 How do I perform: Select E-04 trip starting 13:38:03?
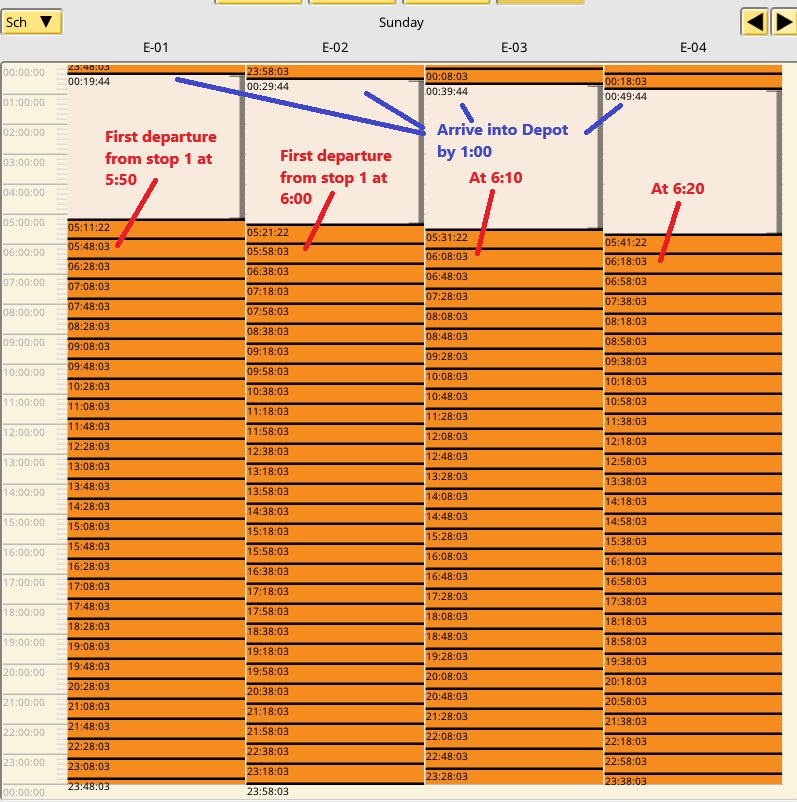[693, 484]
